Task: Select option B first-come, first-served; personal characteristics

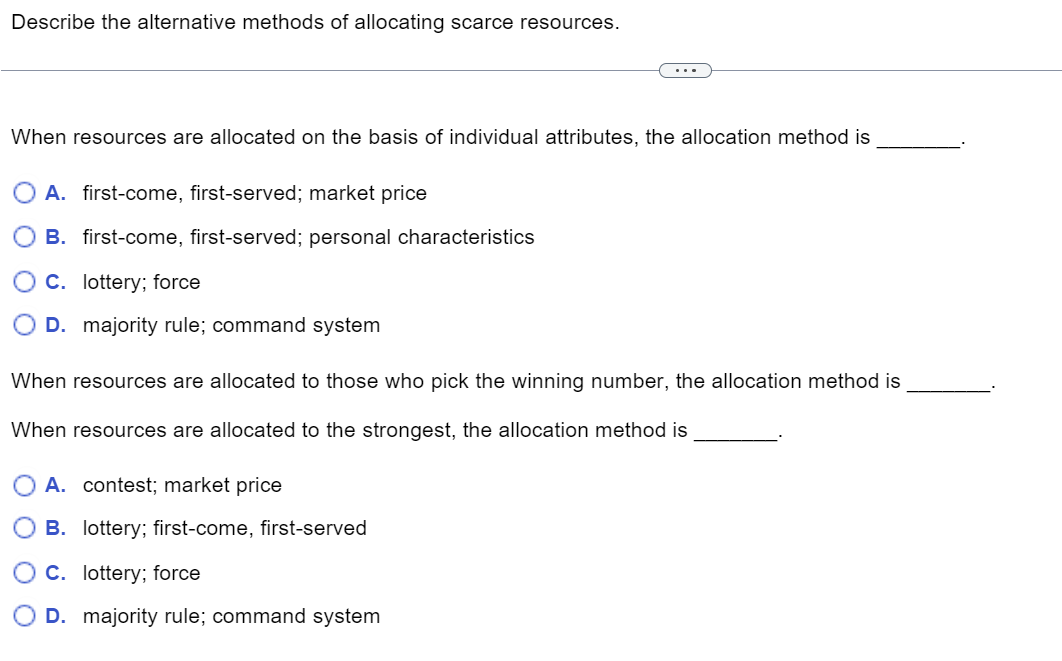Action: coord(23,237)
